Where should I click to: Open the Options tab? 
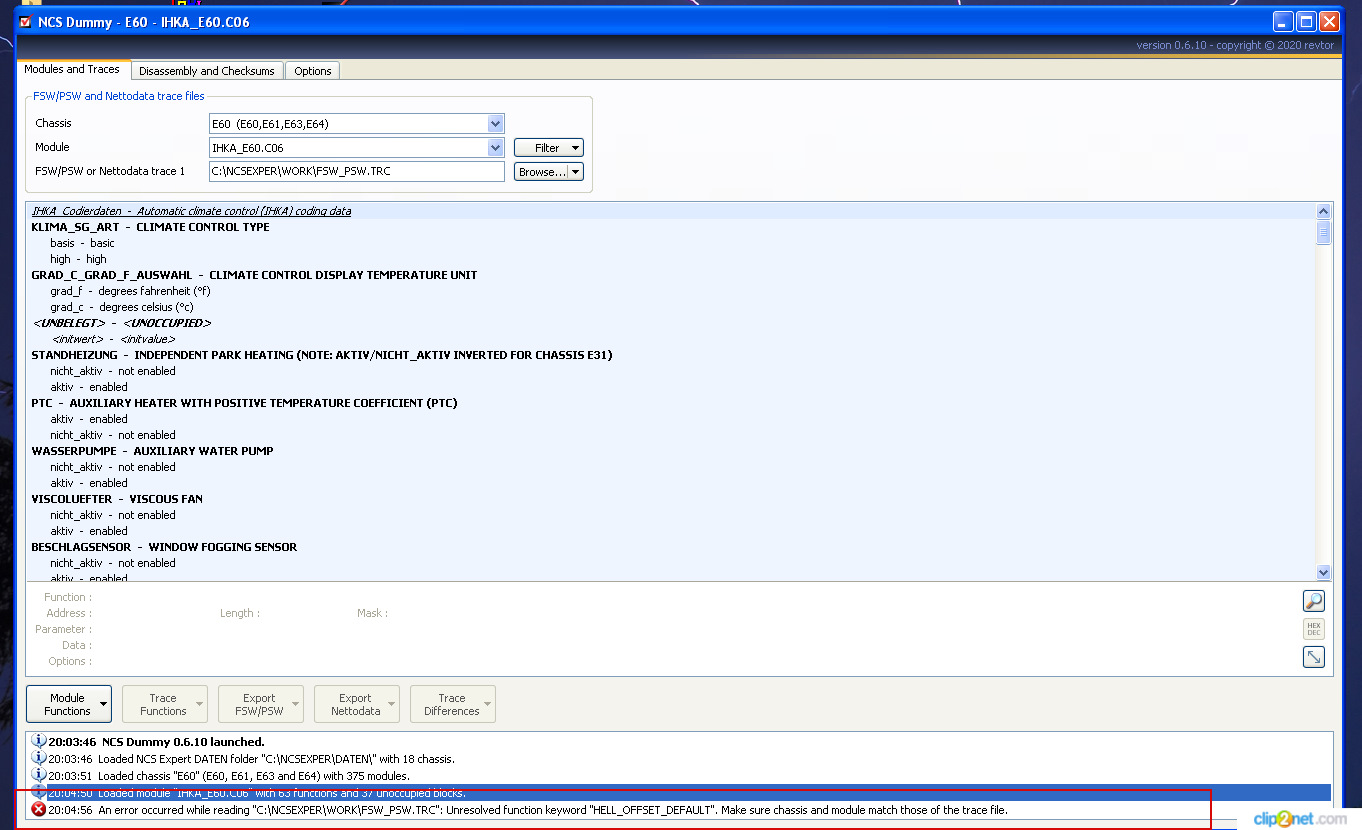(312, 71)
